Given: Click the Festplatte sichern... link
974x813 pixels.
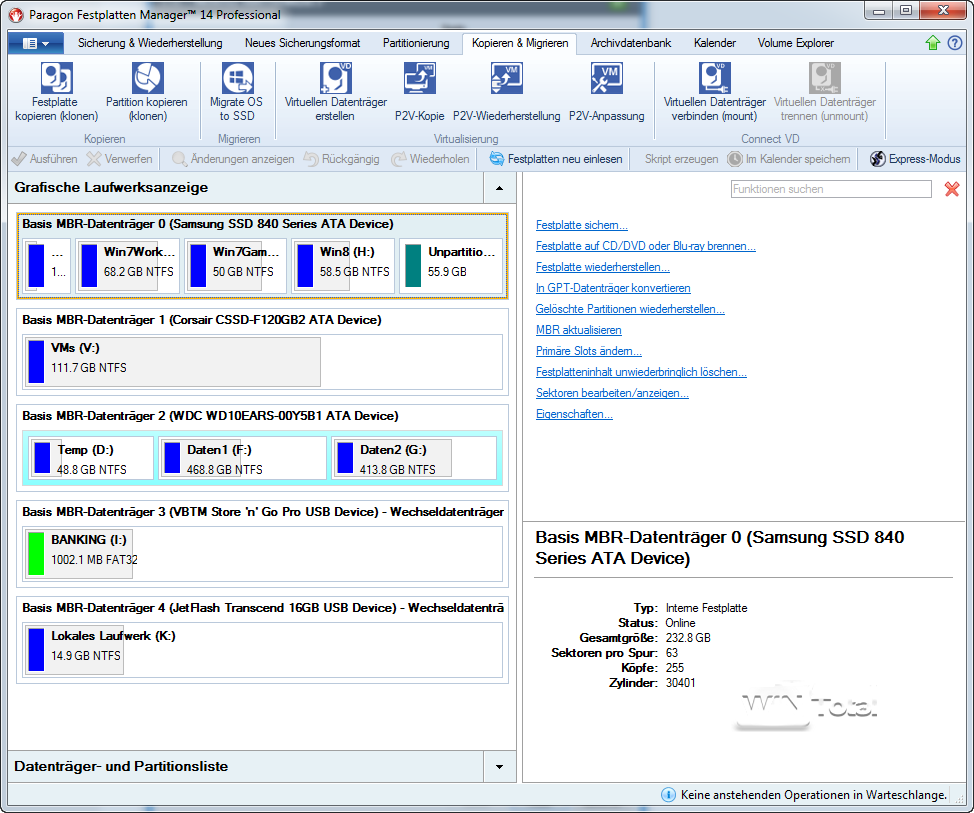Looking at the screenshot, I should coord(581,226).
